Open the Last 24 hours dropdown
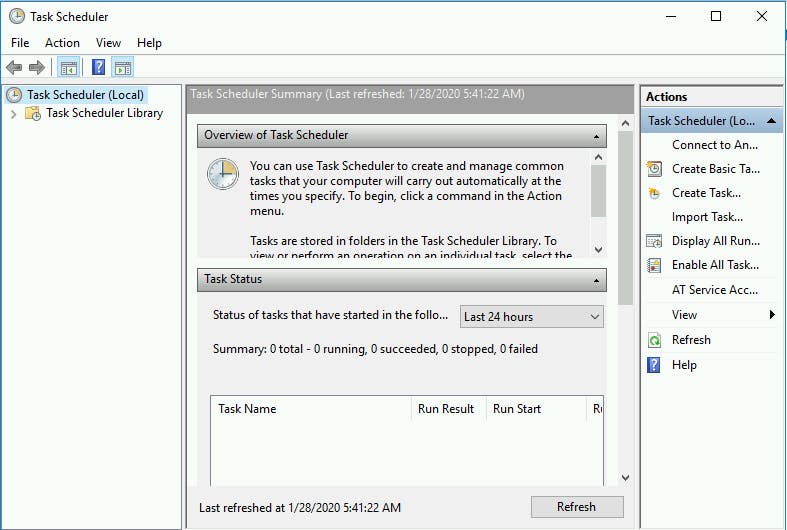This screenshot has height=530, width=787. [x=532, y=317]
